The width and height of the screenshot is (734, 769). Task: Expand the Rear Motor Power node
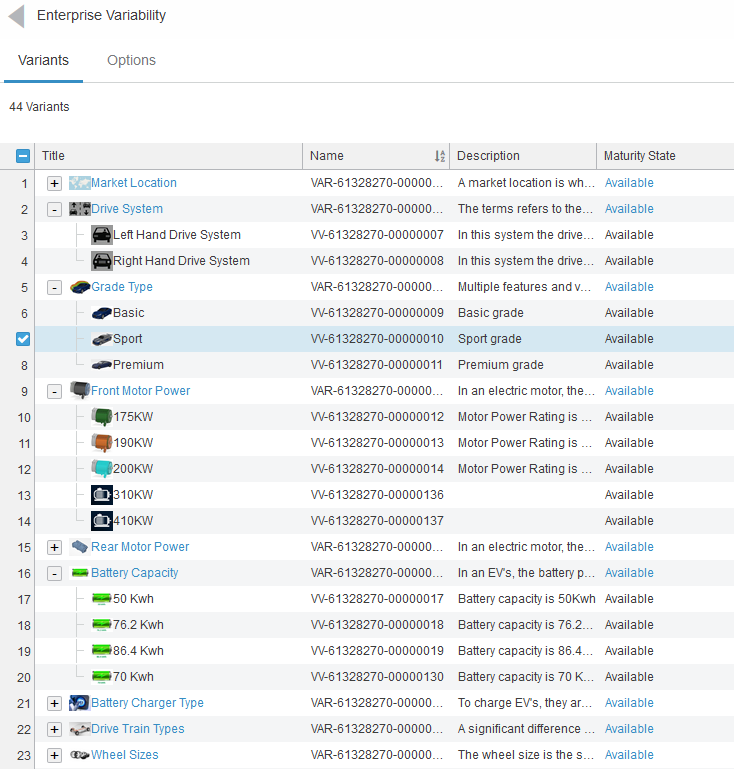[54, 547]
